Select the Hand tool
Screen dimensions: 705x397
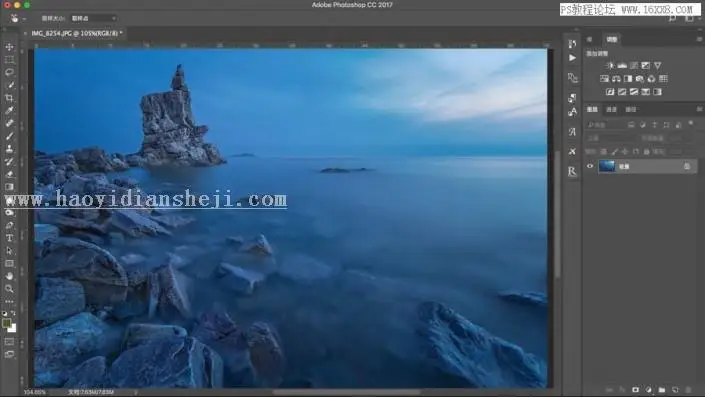pos(9,276)
